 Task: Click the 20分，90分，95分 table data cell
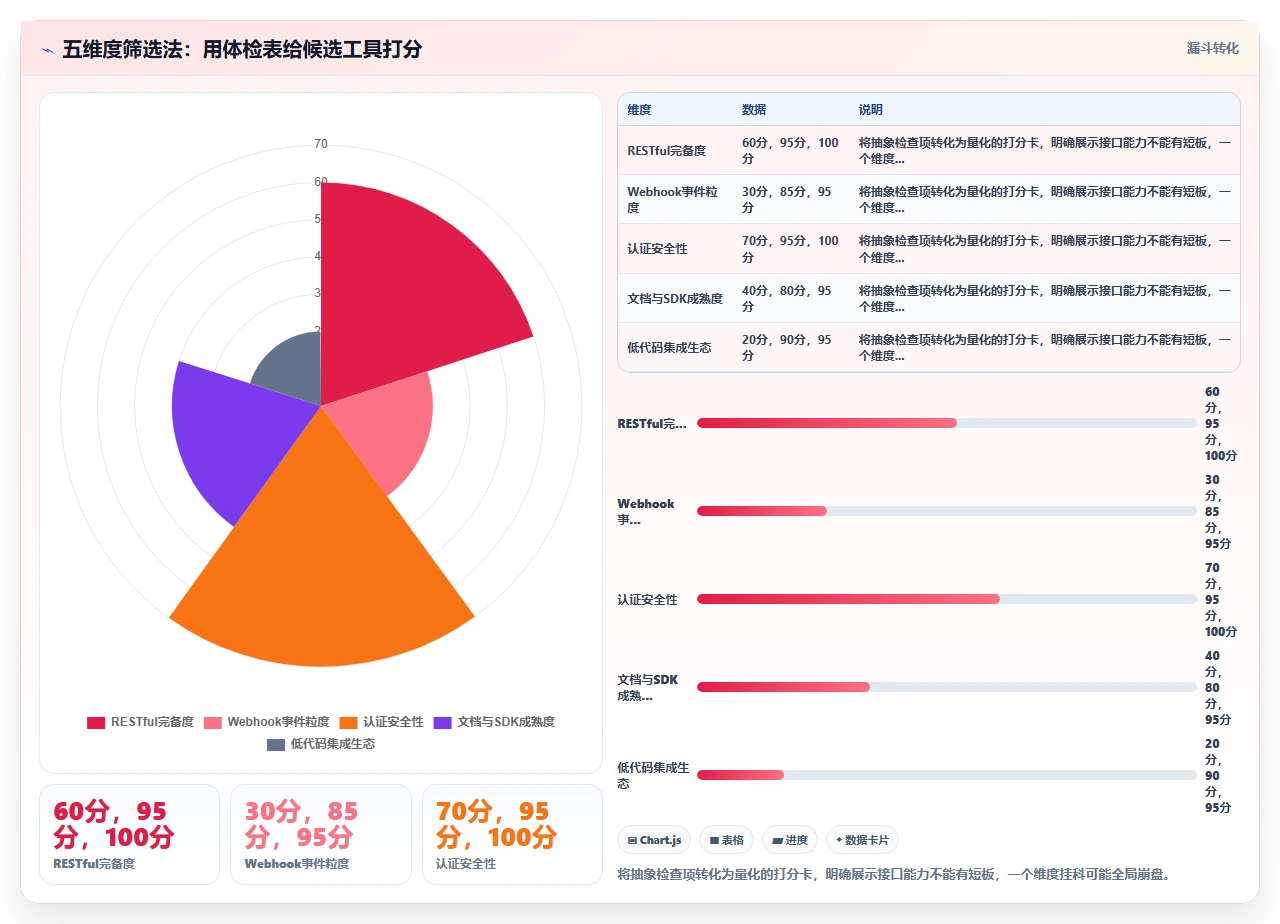(x=791, y=347)
